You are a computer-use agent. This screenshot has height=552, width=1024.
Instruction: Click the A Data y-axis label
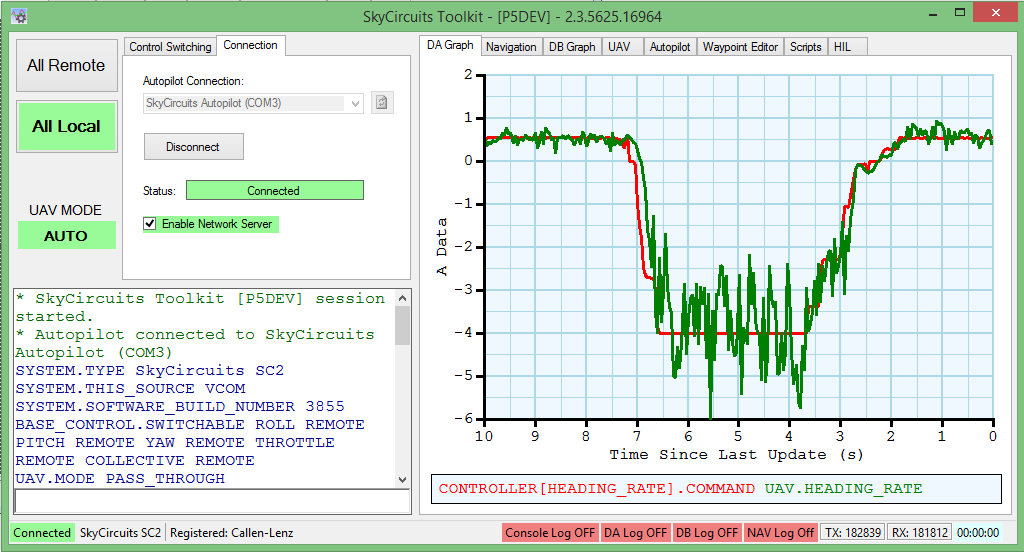[442, 246]
